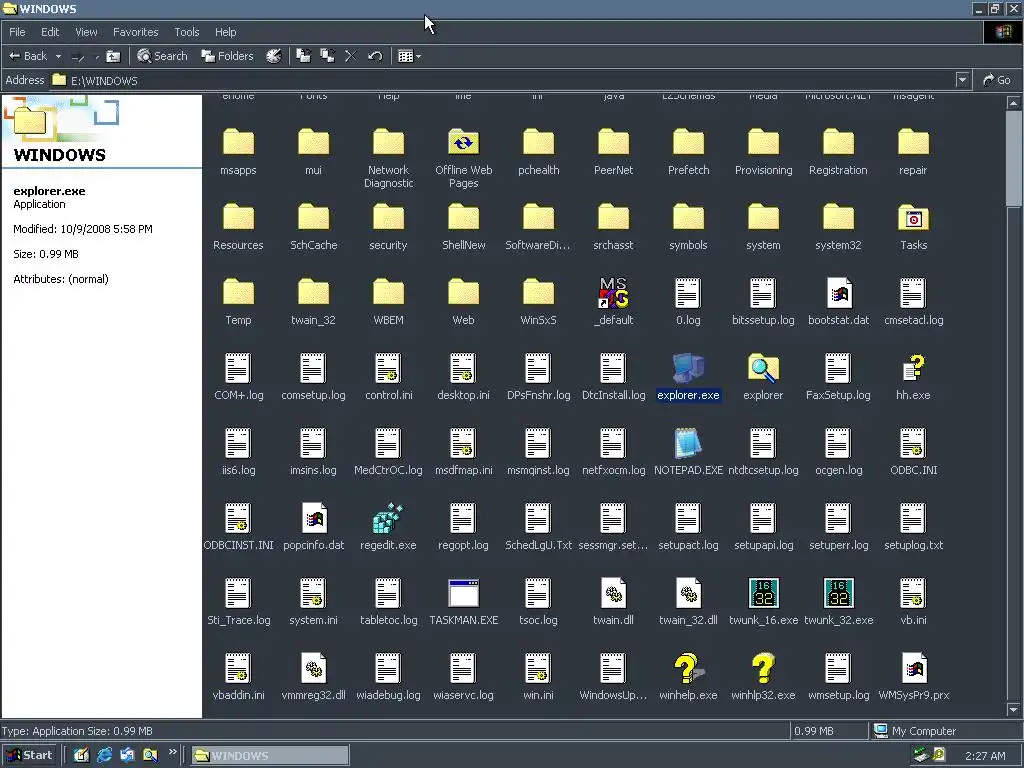This screenshot has width=1024, height=768.
Task: Select the setuplog.txt file
Action: click(x=913, y=528)
